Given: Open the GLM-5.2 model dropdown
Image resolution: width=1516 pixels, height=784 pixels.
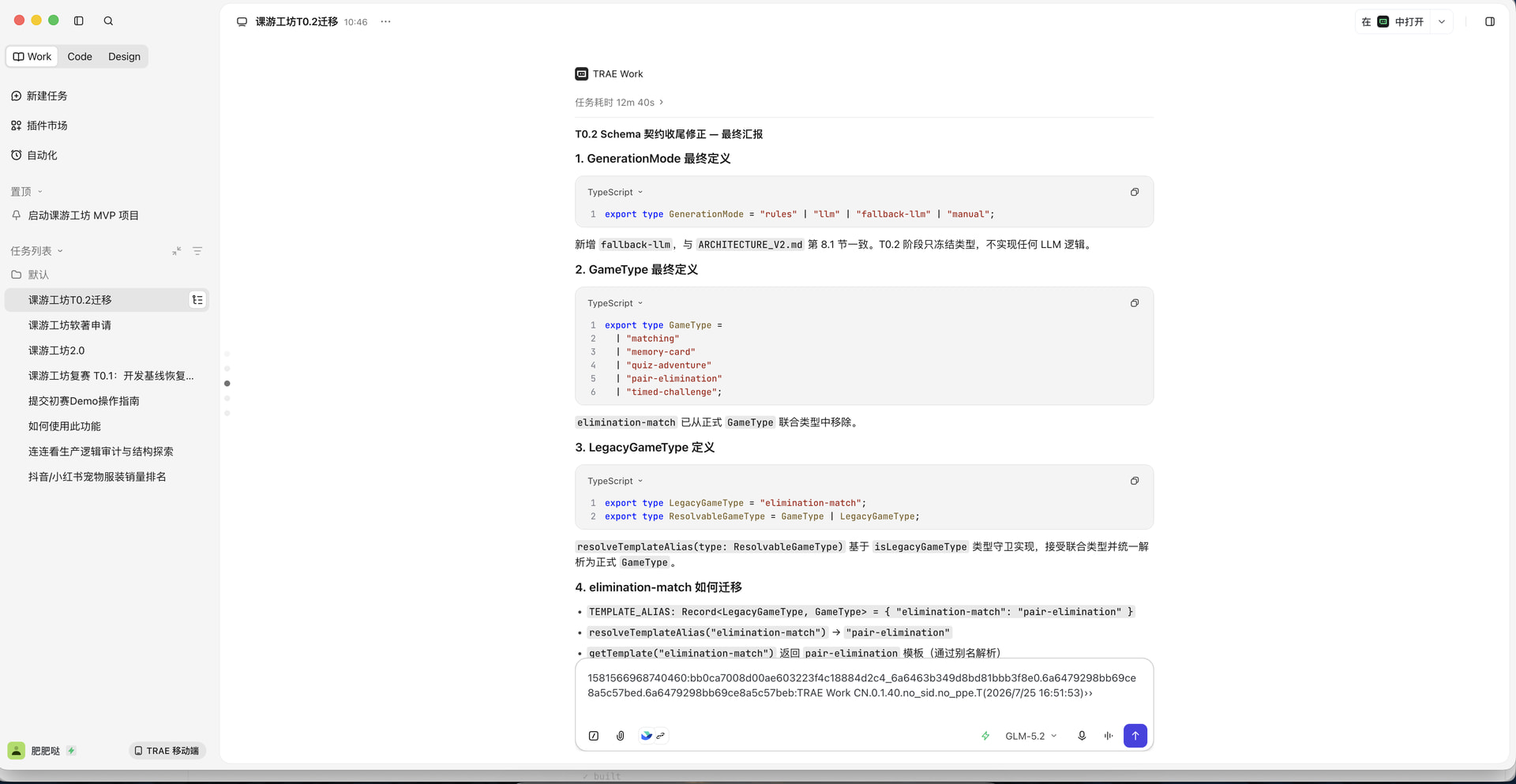Looking at the screenshot, I should [1030, 736].
